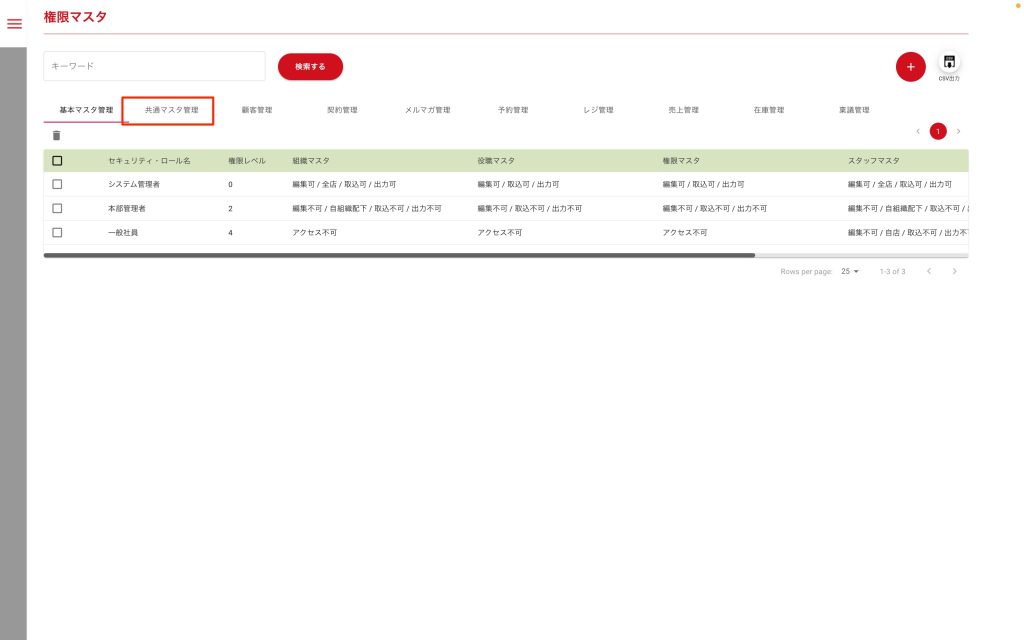Image resolution: width=1024 pixels, height=640 pixels.
Task: Select page 1 in pagination
Action: click(x=938, y=131)
